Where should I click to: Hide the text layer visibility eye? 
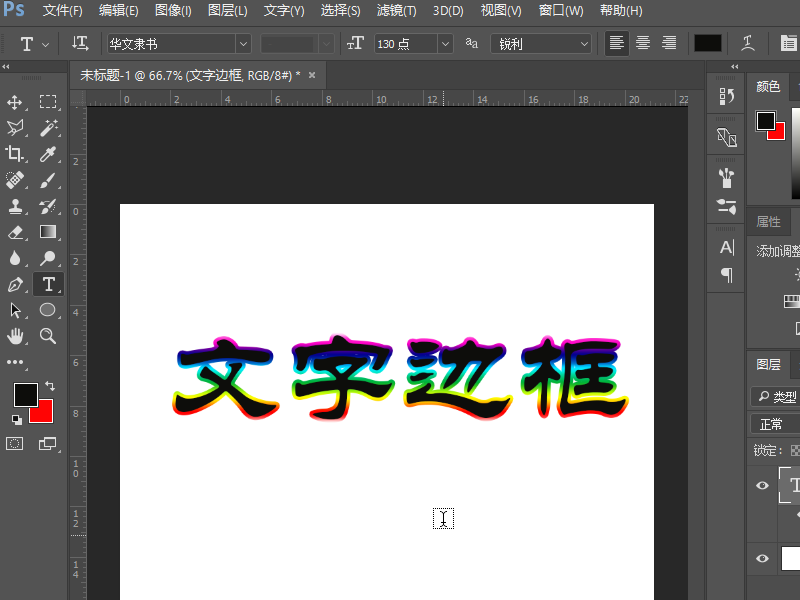point(763,486)
